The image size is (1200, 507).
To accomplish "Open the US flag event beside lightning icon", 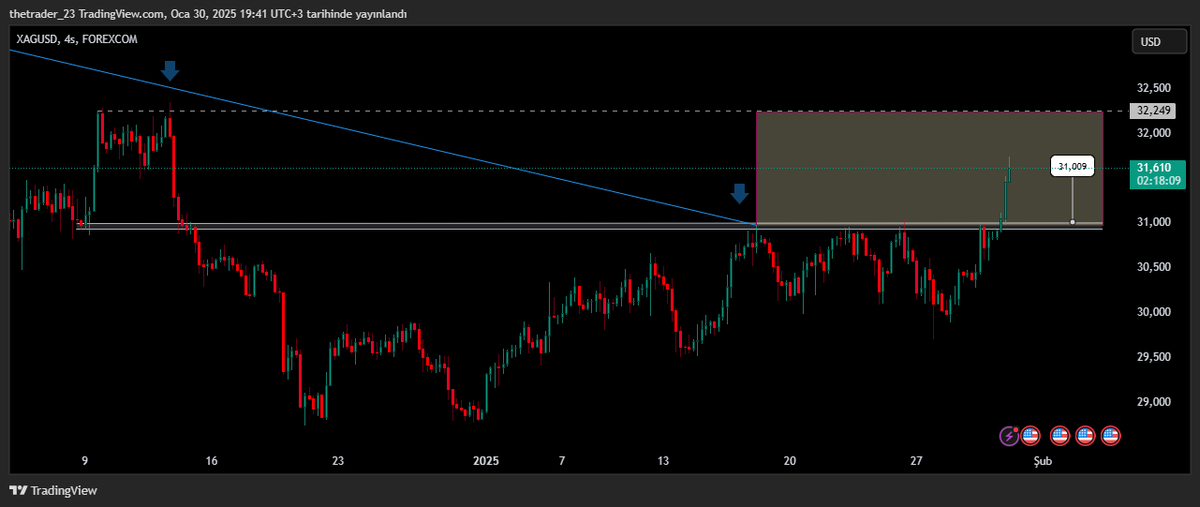I will coord(1031,435).
